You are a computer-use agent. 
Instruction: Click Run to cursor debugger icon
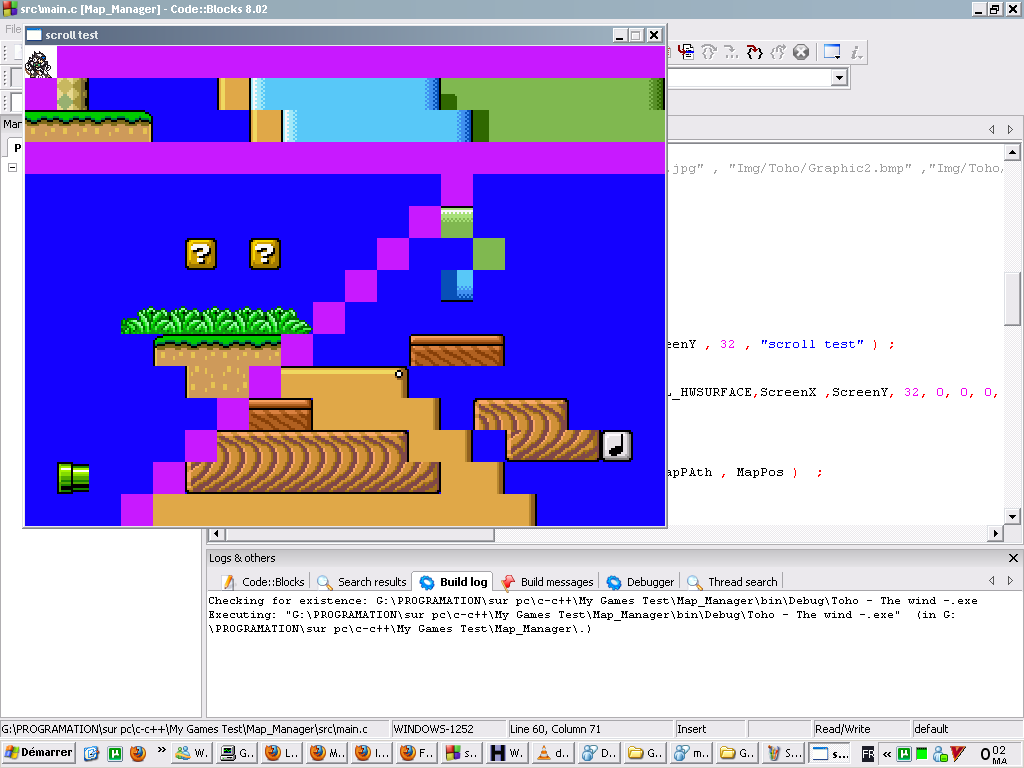click(686, 52)
